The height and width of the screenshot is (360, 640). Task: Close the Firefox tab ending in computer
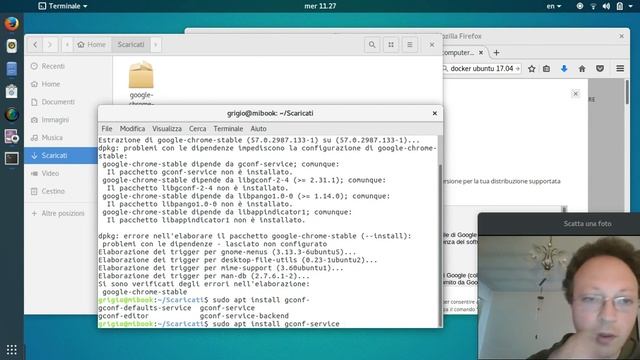click(x=481, y=53)
